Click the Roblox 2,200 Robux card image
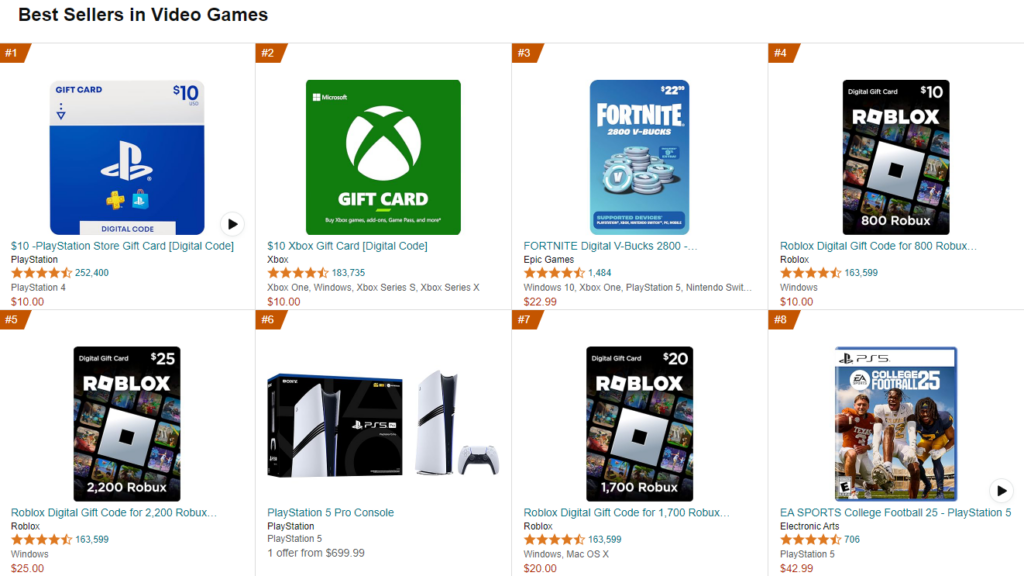This screenshot has height=576, width=1024. [x=127, y=423]
